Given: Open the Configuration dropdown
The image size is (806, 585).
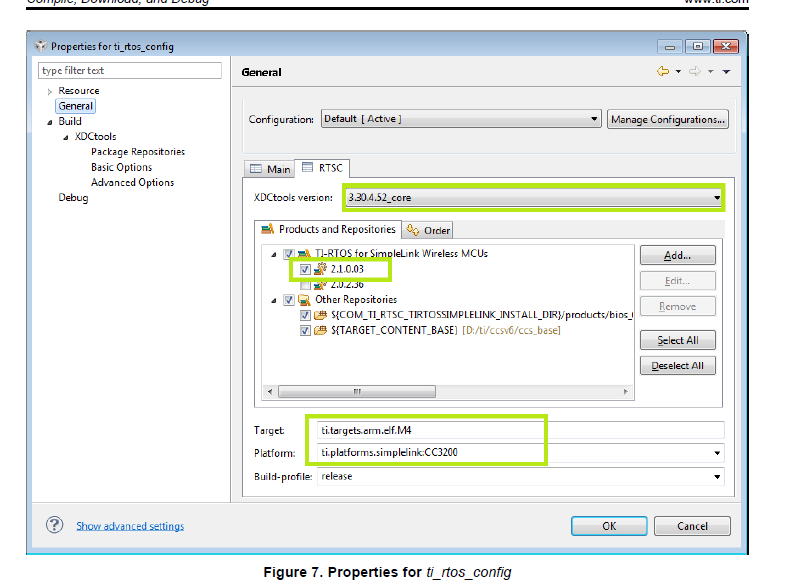Looking at the screenshot, I should click(x=461, y=119).
